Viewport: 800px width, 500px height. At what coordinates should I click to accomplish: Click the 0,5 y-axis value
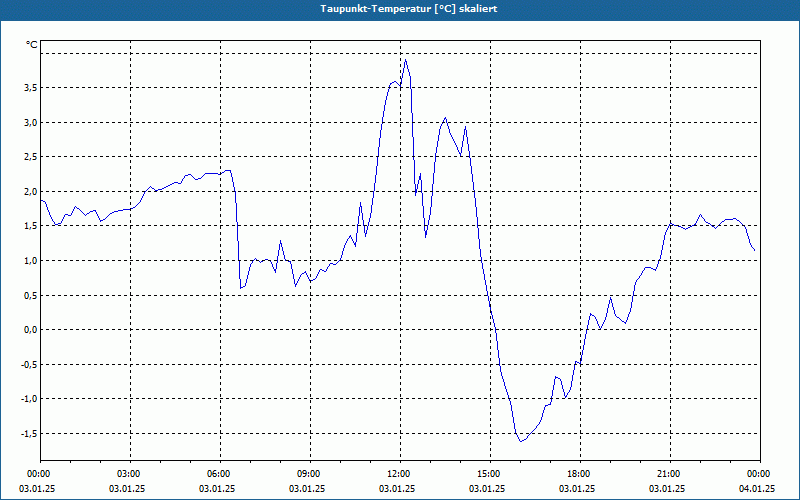coord(31,295)
